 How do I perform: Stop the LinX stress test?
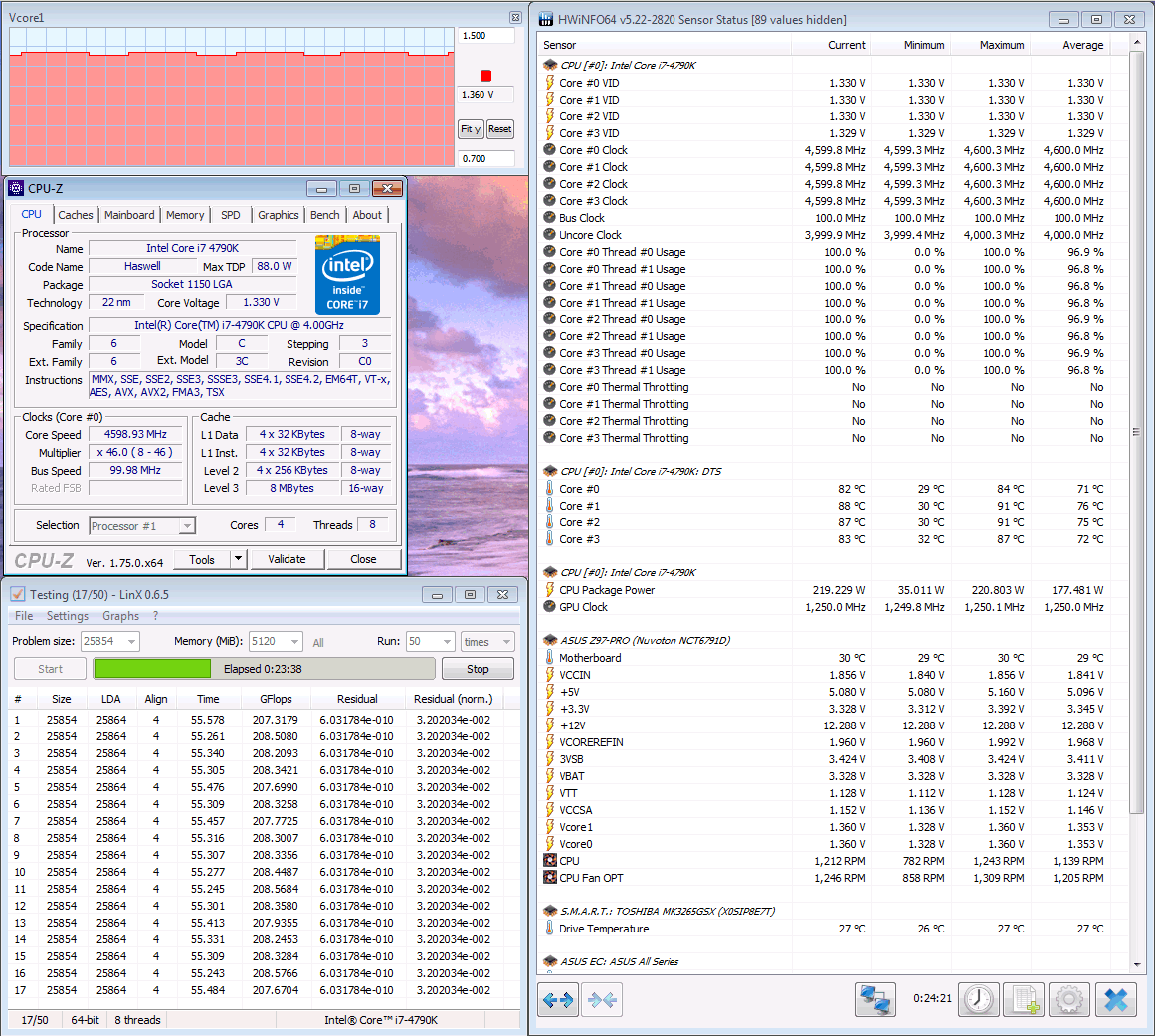pyautogui.click(x=478, y=669)
